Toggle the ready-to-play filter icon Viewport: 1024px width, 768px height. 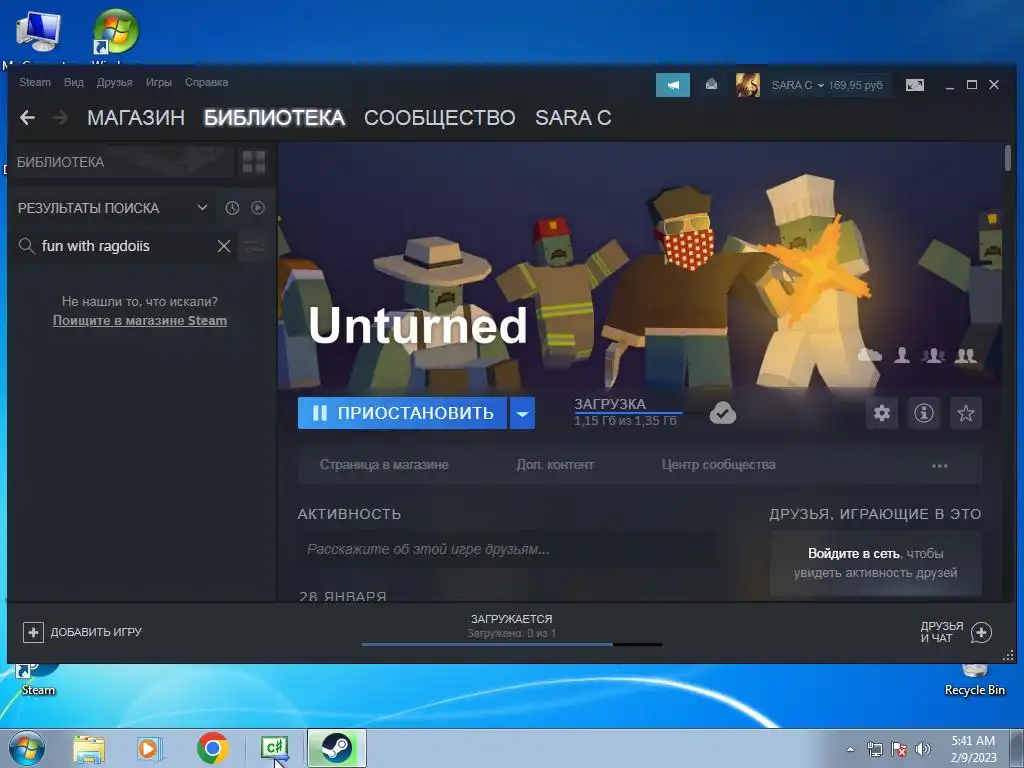258,208
